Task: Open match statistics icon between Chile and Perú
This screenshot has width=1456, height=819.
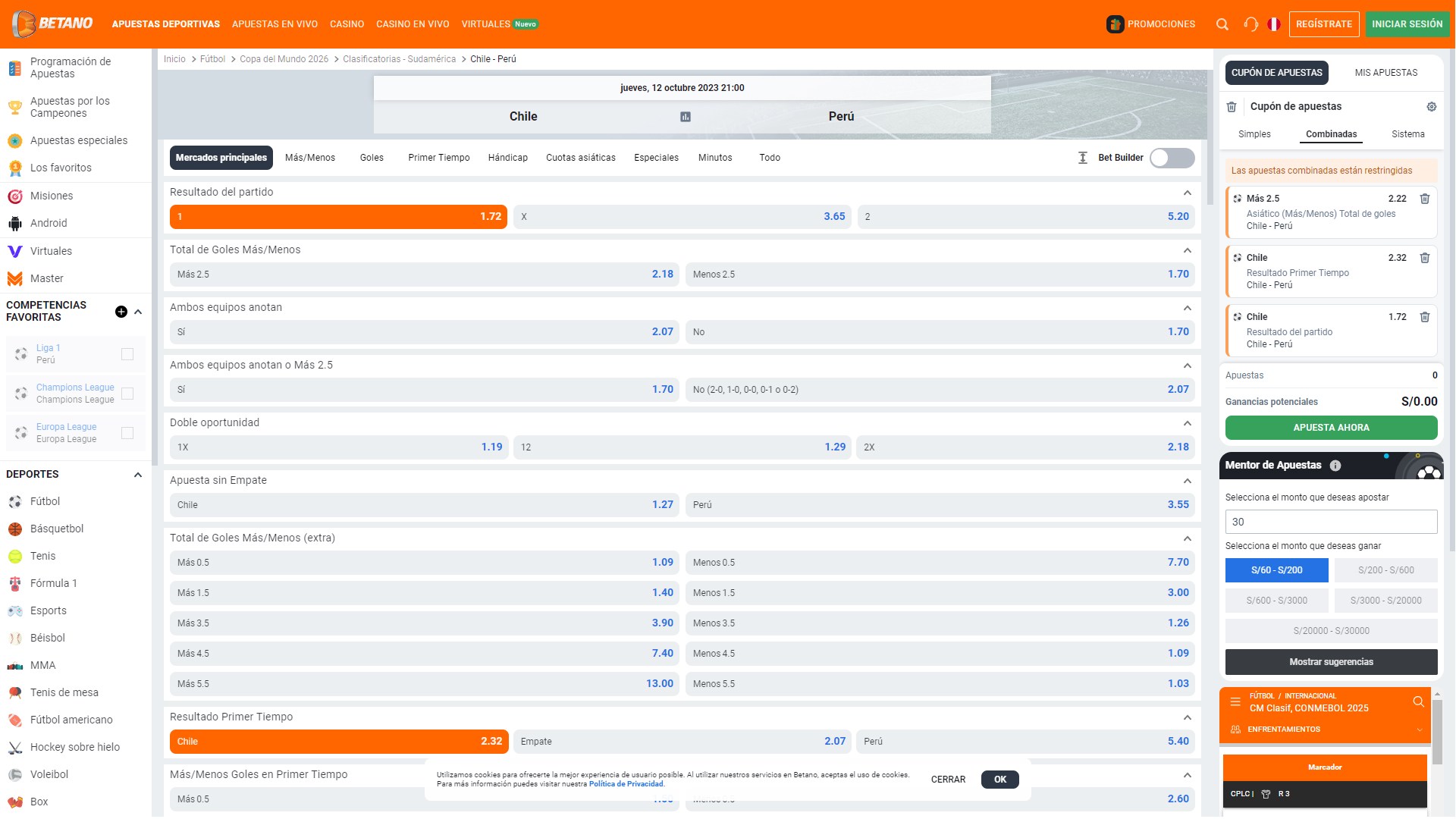Action: tap(686, 117)
